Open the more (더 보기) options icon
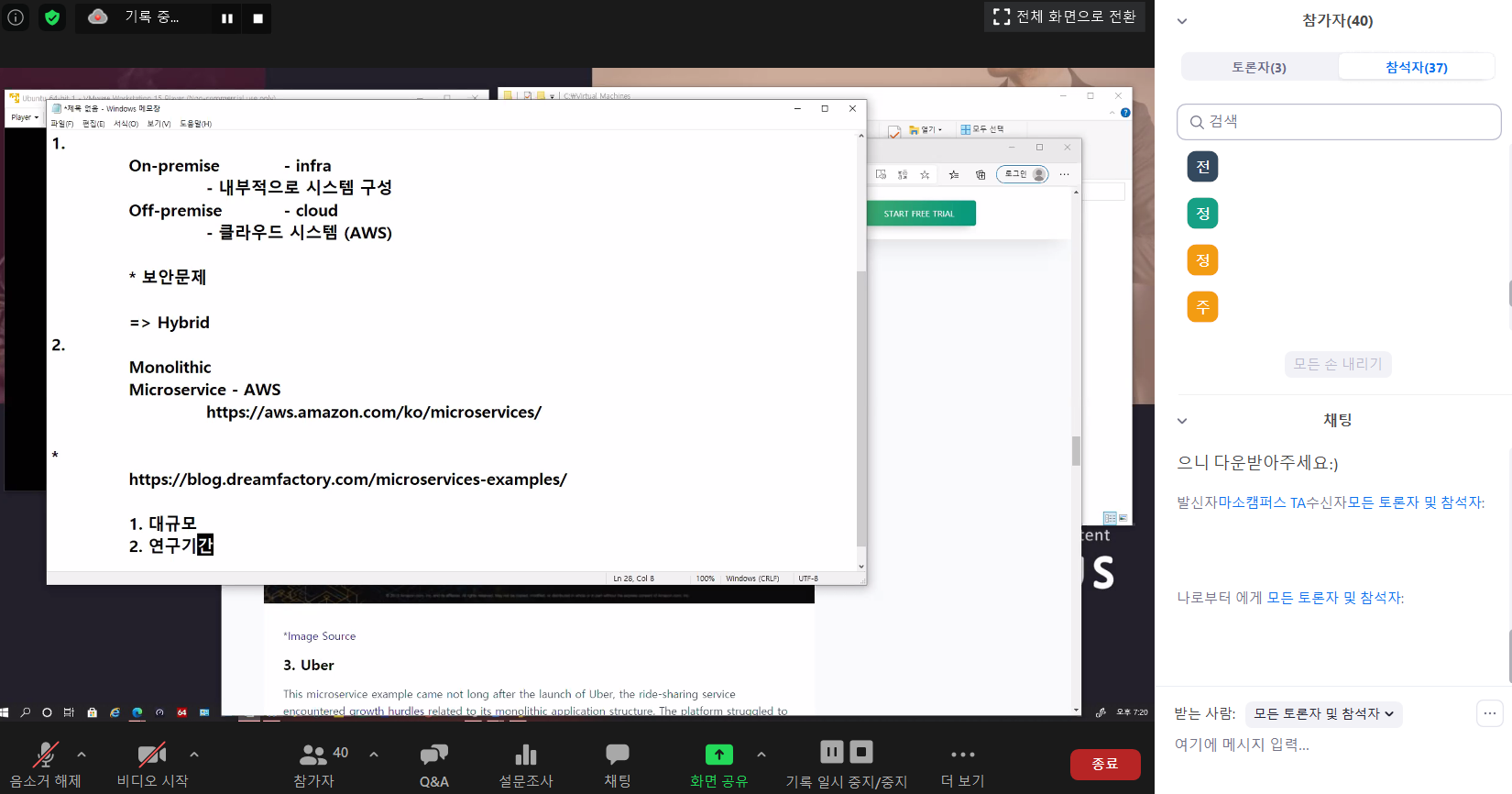Screen dimensions: 1512x794 962,755
